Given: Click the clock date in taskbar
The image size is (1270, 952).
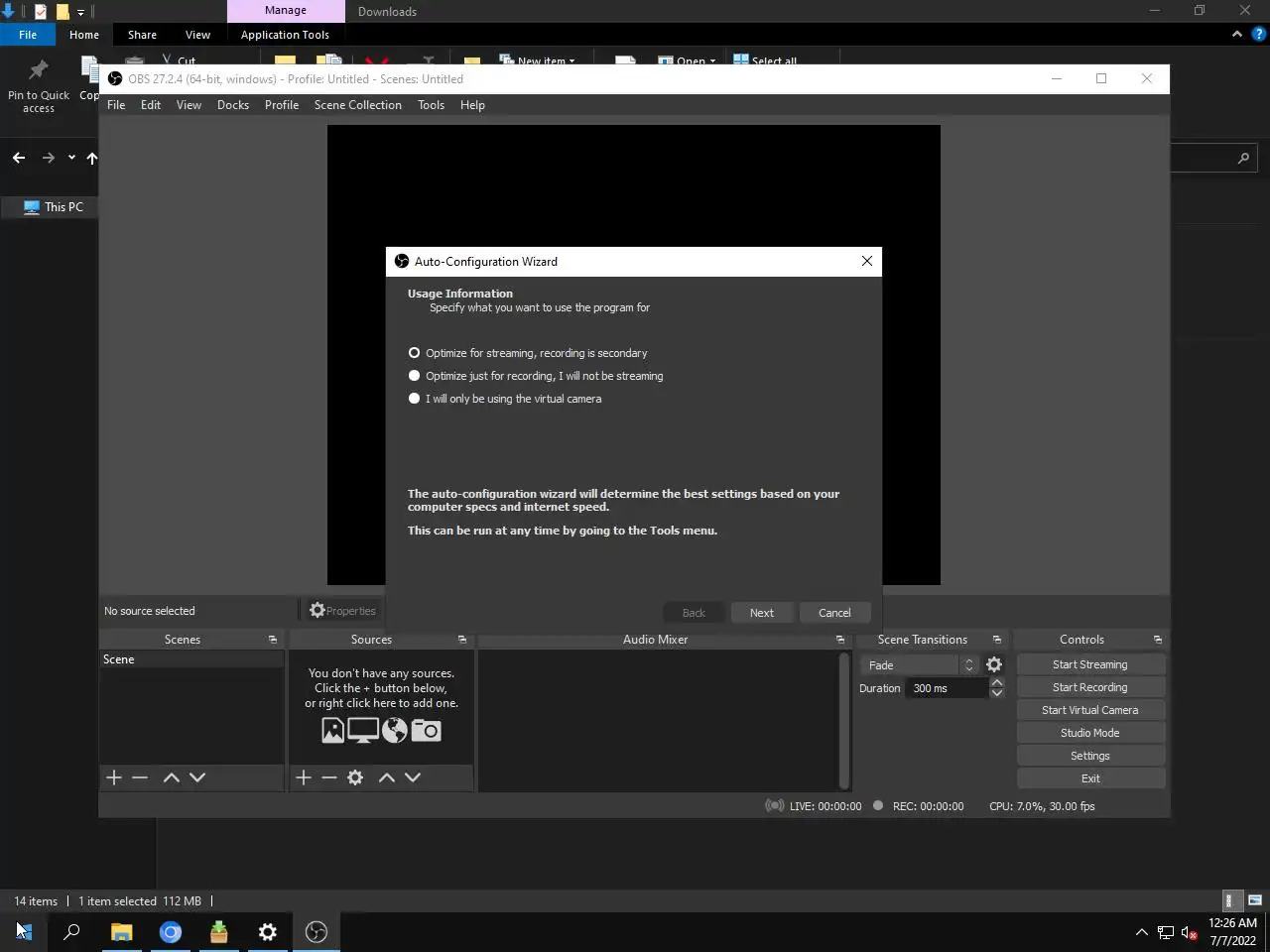Looking at the screenshot, I should (x=1232, y=932).
